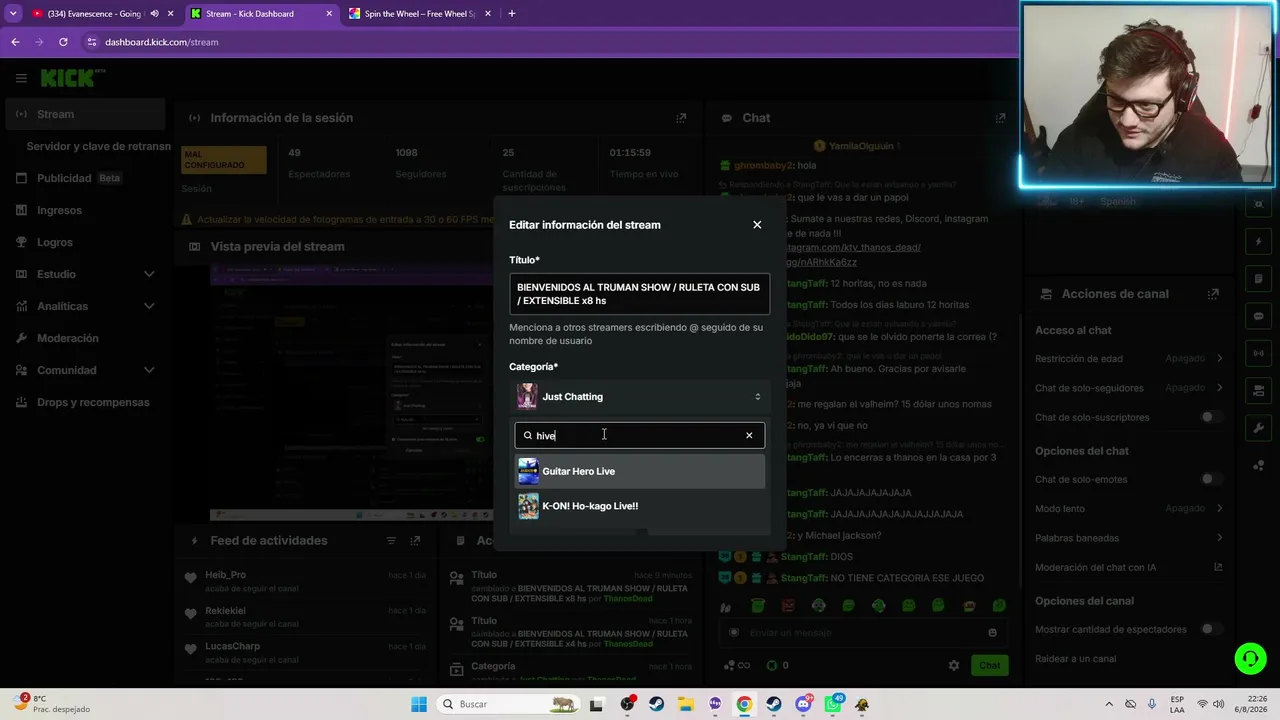Pop out the Información de la sesión panel
Viewport: 1280px width, 720px height.
[681, 118]
